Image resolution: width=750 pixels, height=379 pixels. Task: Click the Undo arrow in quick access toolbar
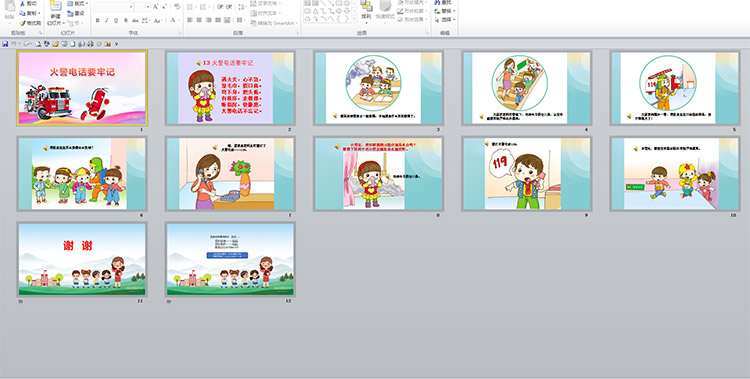13,44
